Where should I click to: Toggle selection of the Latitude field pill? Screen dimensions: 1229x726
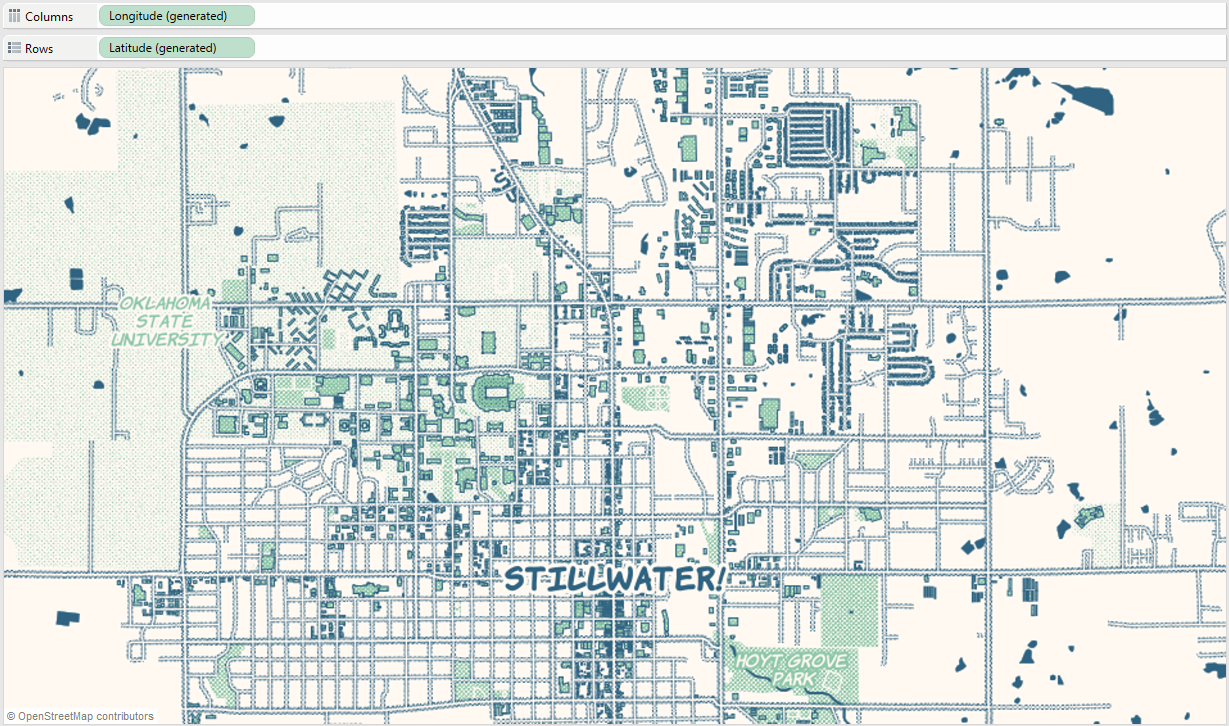tap(176, 47)
